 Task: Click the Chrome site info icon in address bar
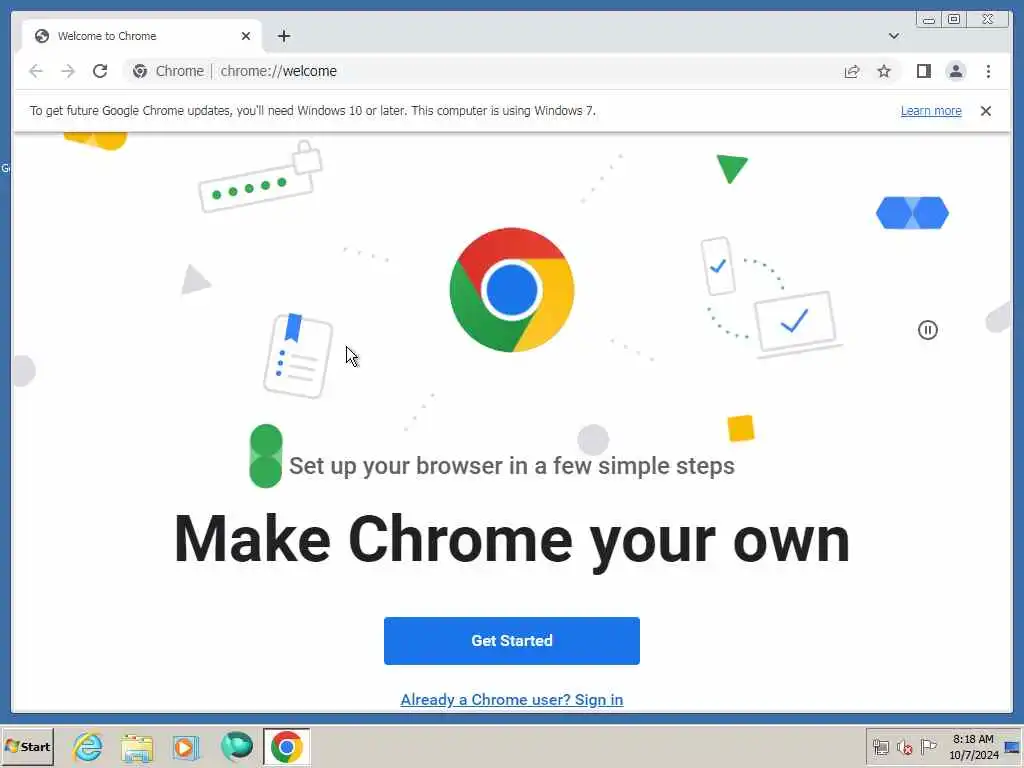140,71
